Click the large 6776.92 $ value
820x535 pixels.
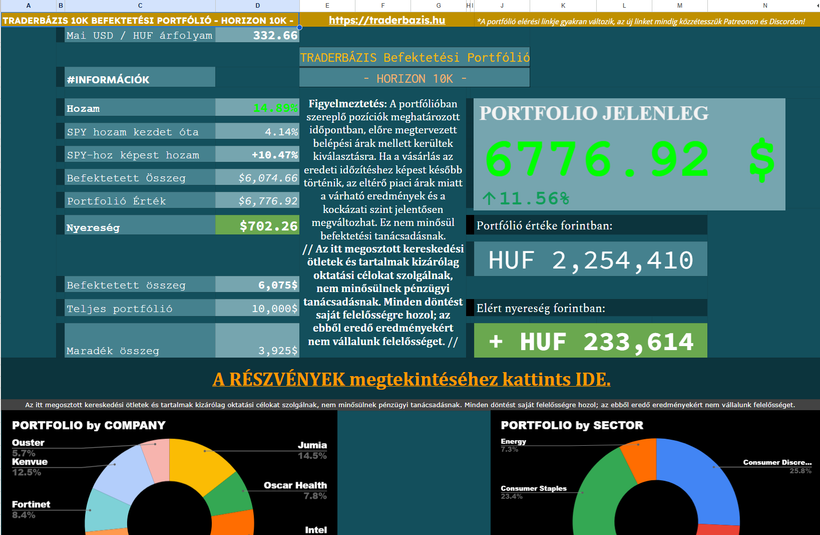coord(630,160)
